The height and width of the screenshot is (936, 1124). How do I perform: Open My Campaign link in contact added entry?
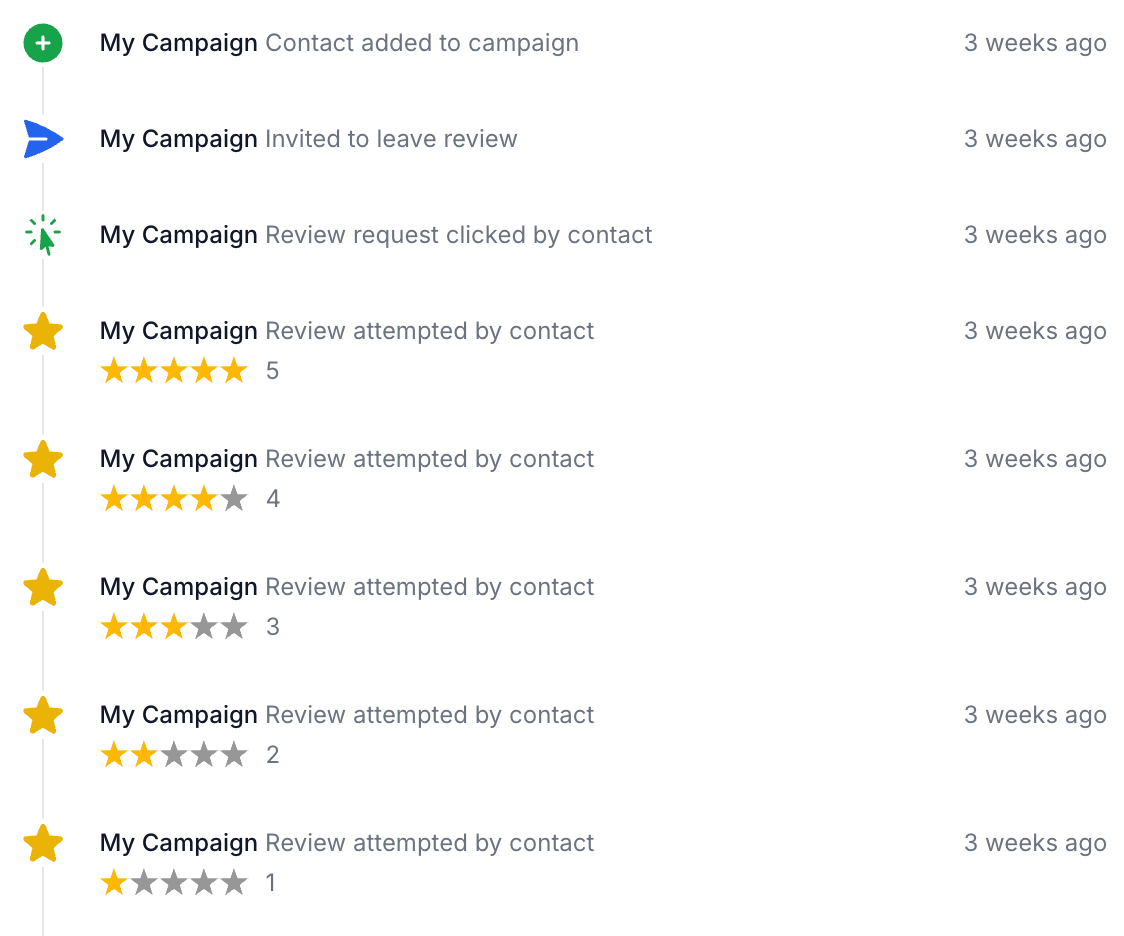click(178, 43)
